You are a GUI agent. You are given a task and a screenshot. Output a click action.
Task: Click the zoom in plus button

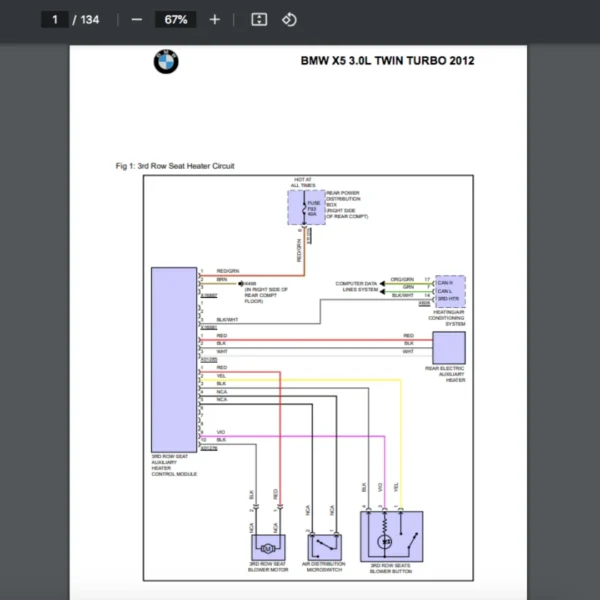tap(214, 20)
